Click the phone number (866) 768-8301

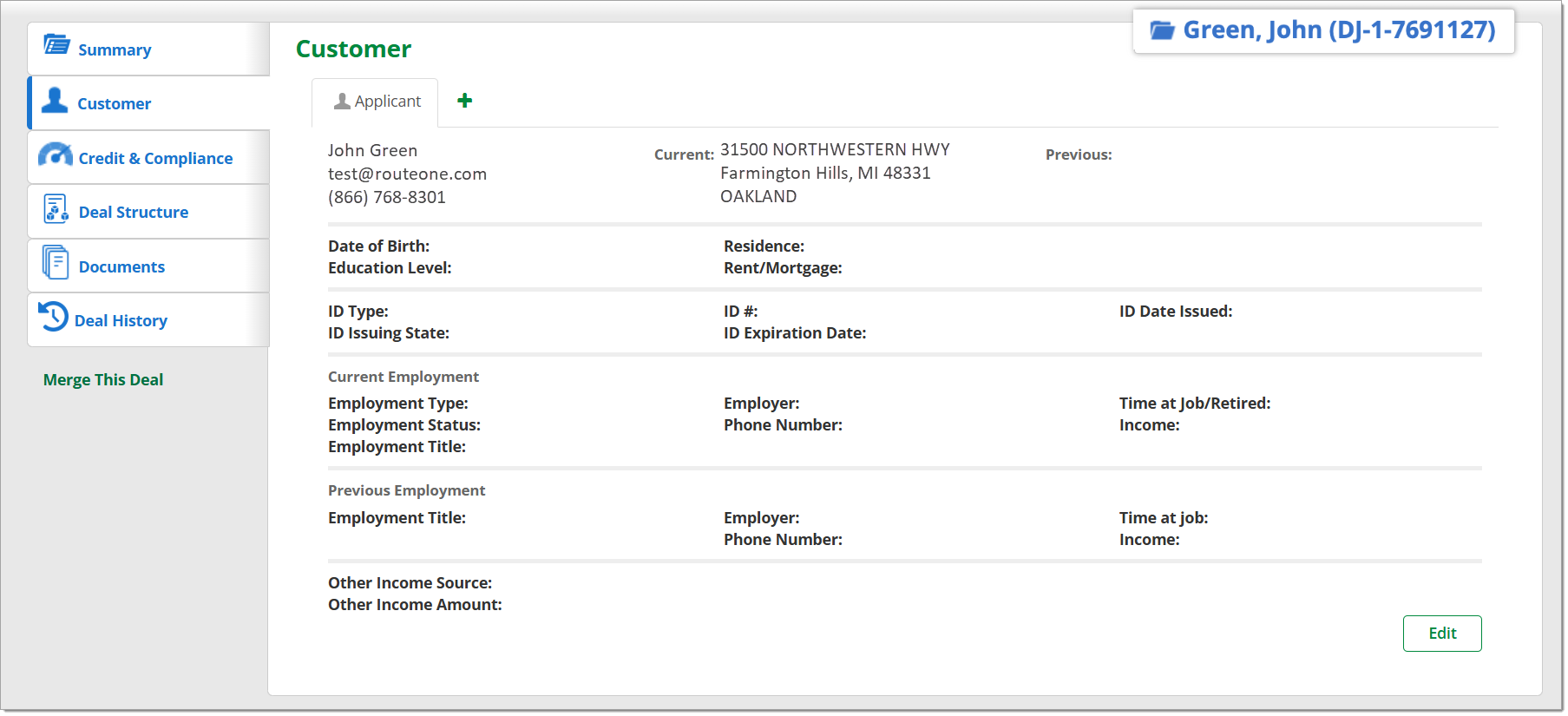coord(387,197)
